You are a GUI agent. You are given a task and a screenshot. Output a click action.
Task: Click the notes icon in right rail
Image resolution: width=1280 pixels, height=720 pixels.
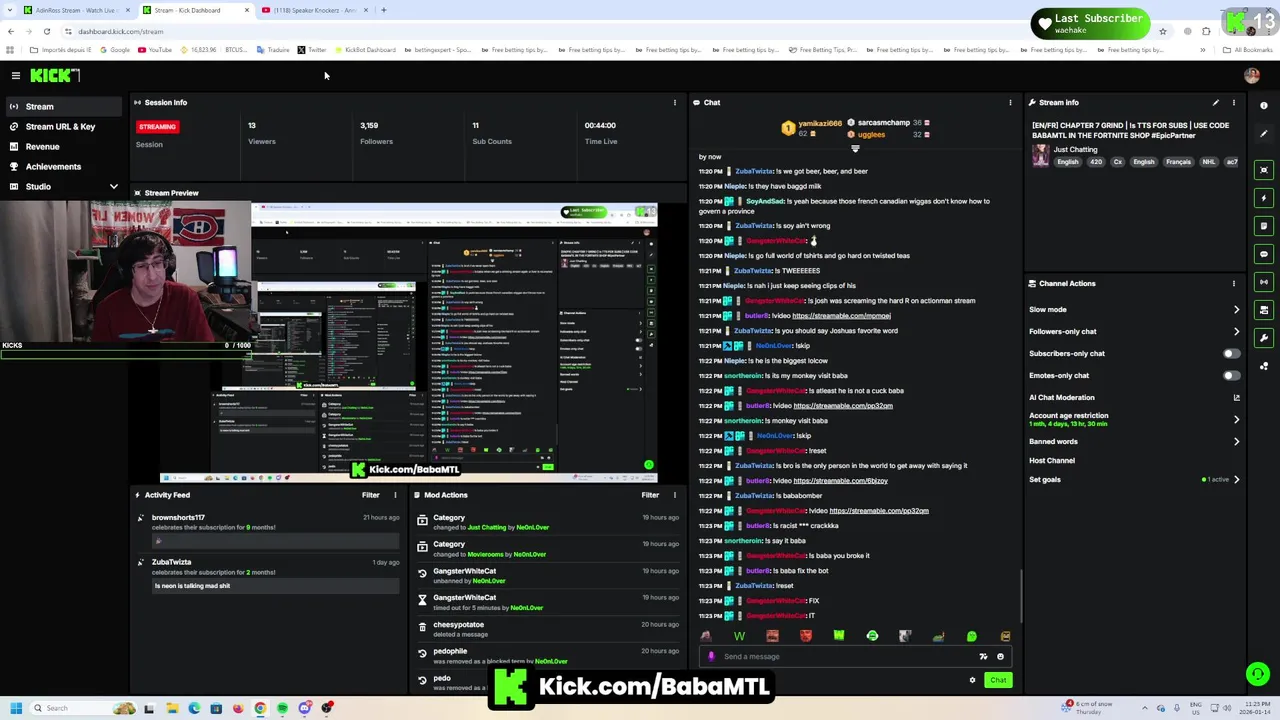(1264, 226)
